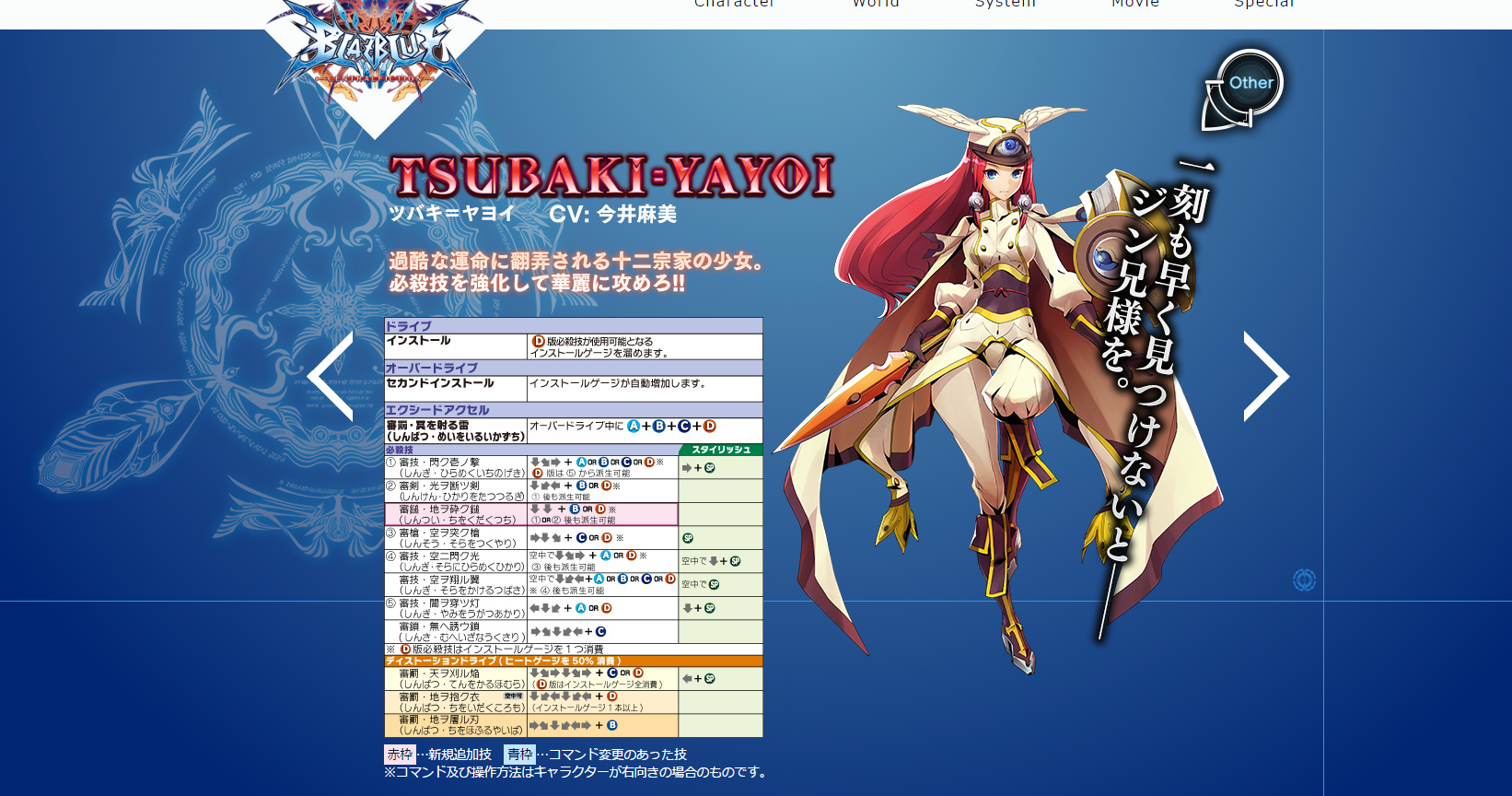This screenshot has height=796, width=1512.
Task: Go to next character with right arrow
Action: [x=1266, y=377]
